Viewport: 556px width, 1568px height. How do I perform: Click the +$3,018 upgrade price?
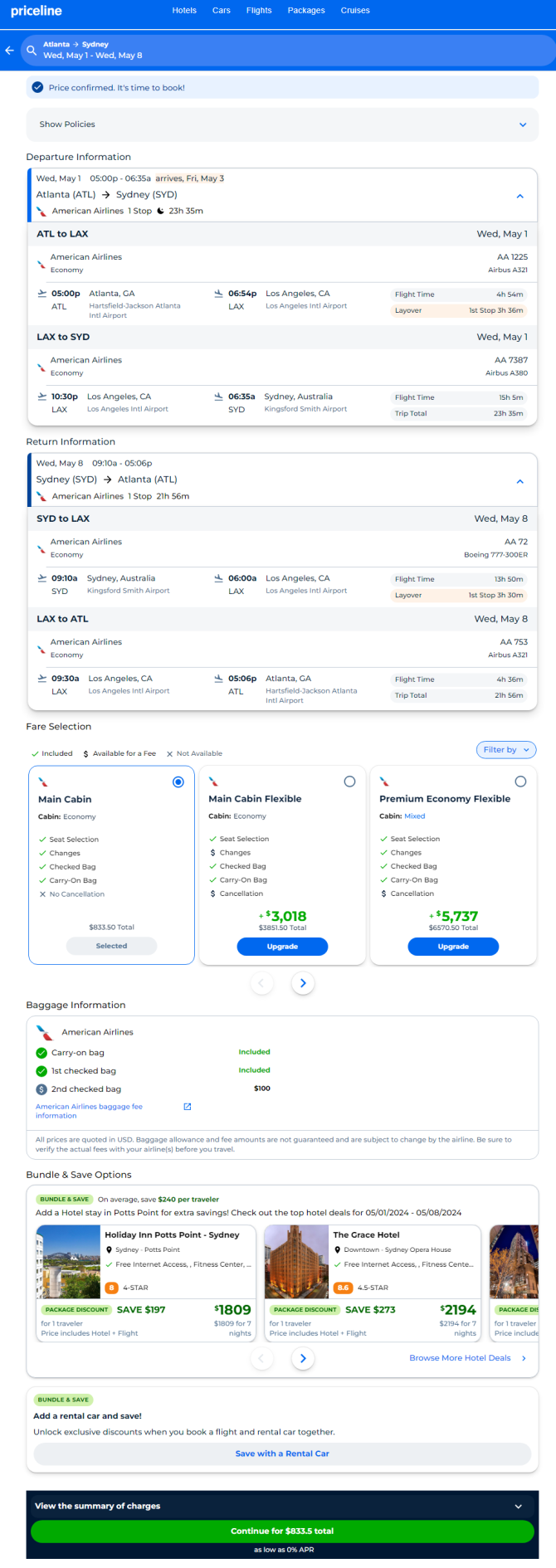(x=282, y=916)
